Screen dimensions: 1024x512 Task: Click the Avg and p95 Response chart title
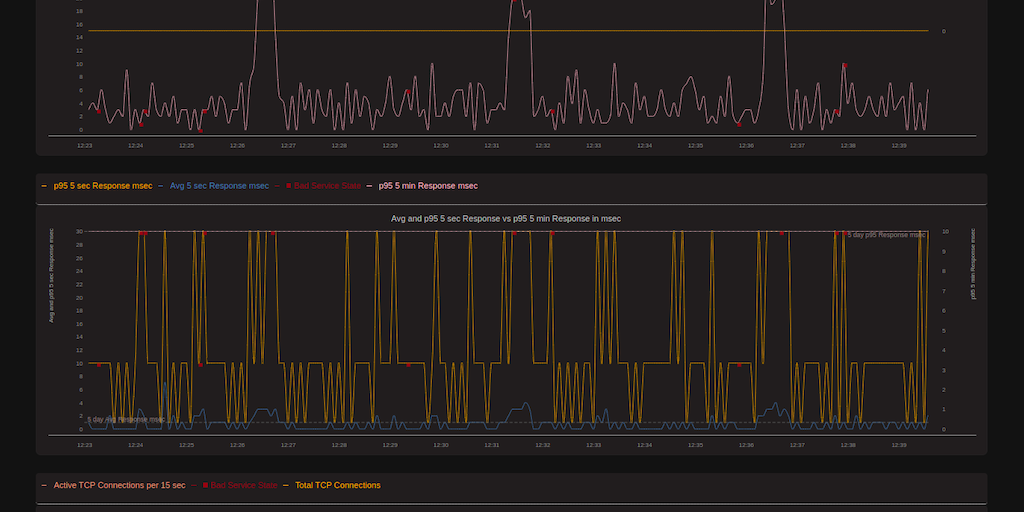pos(505,218)
